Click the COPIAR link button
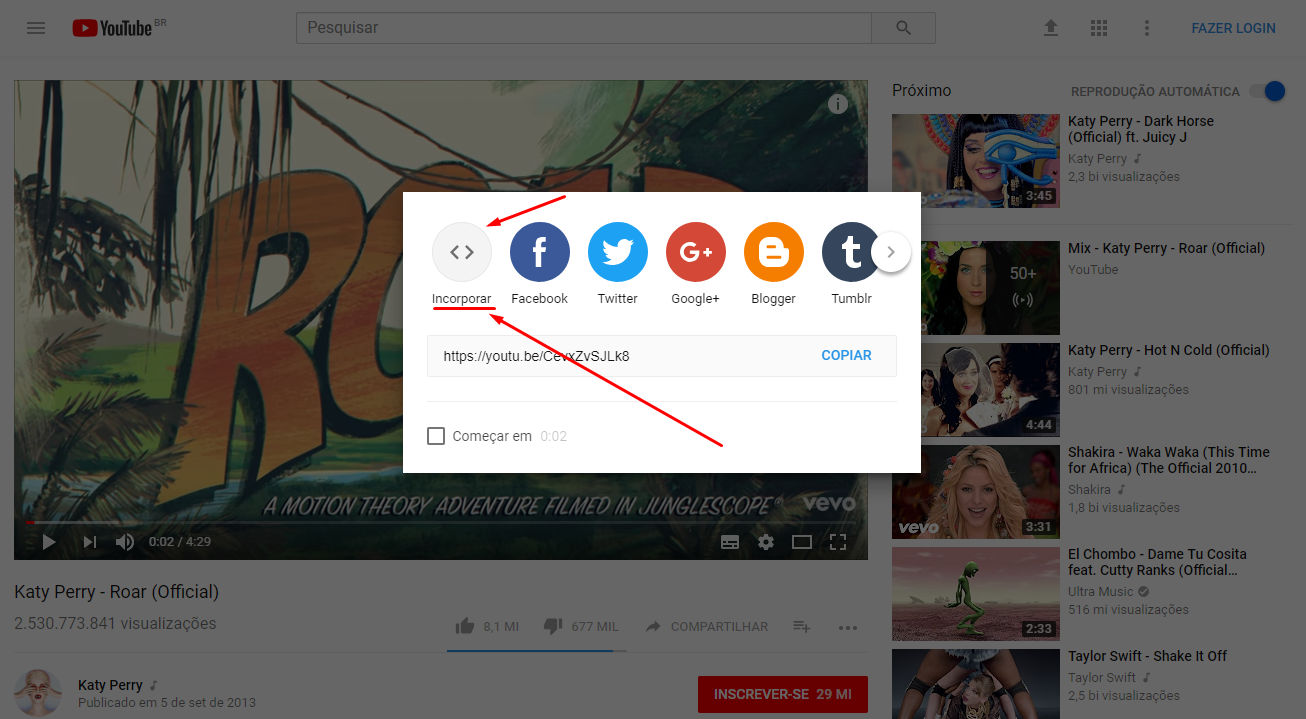The height and width of the screenshot is (719, 1306). pyautogui.click(x=846, y=355)
